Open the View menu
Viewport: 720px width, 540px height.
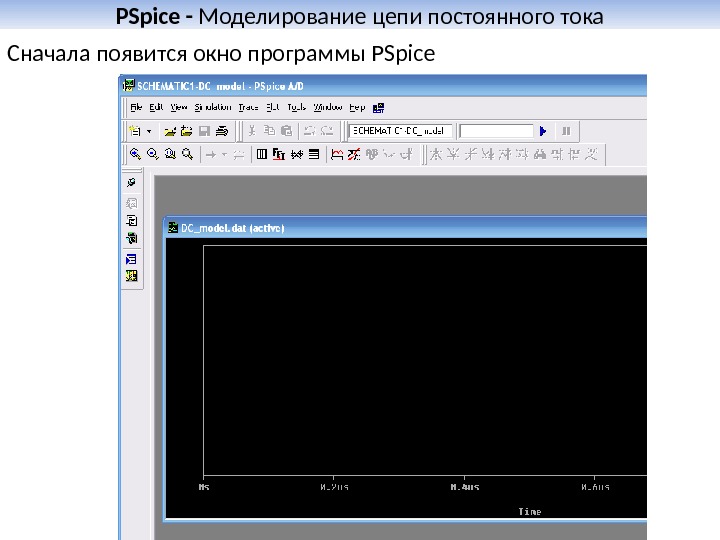[x=179, y=107]
